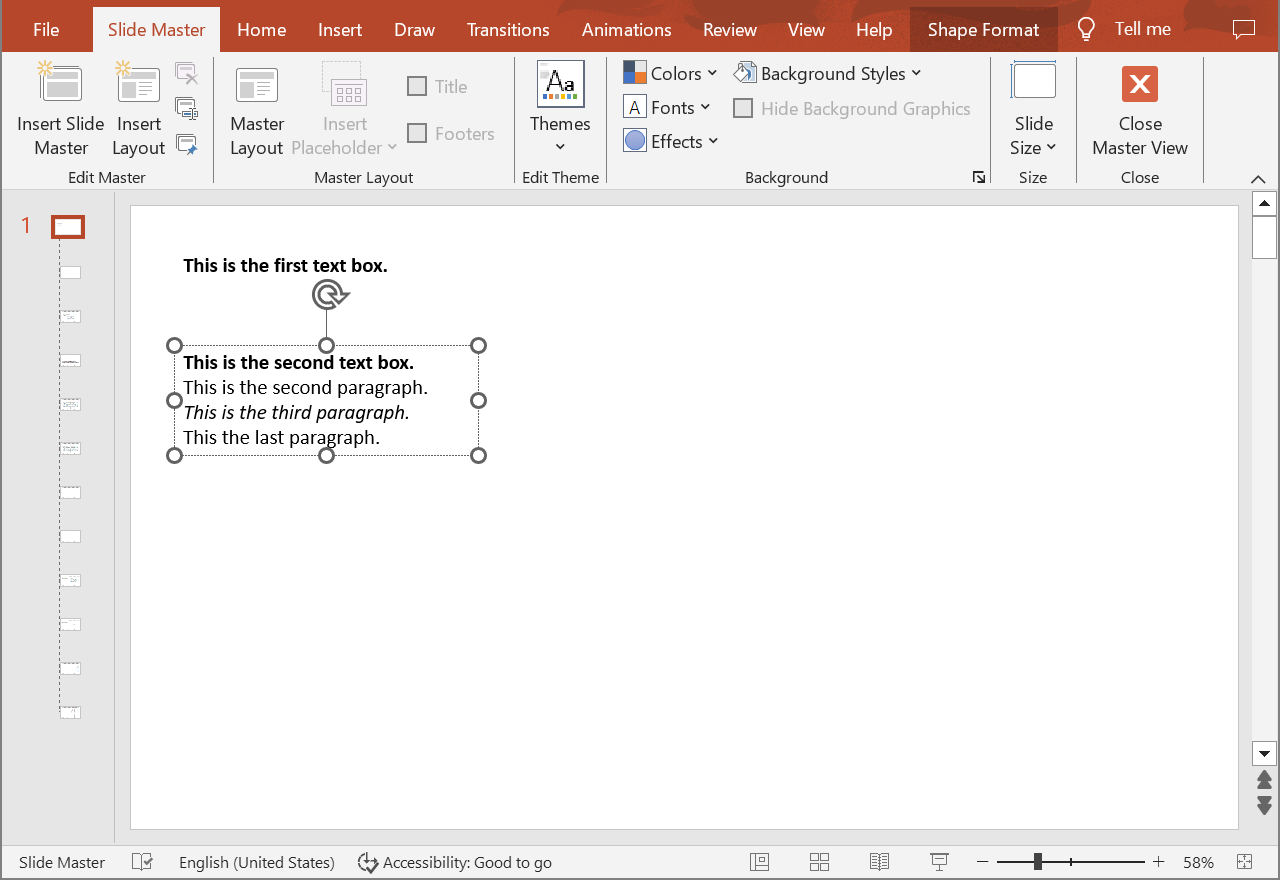This screenshot has height=880, width=1280.
Task: Toggle the Footers checkbox
Action: pyautogui.click(x=417, y=133)
